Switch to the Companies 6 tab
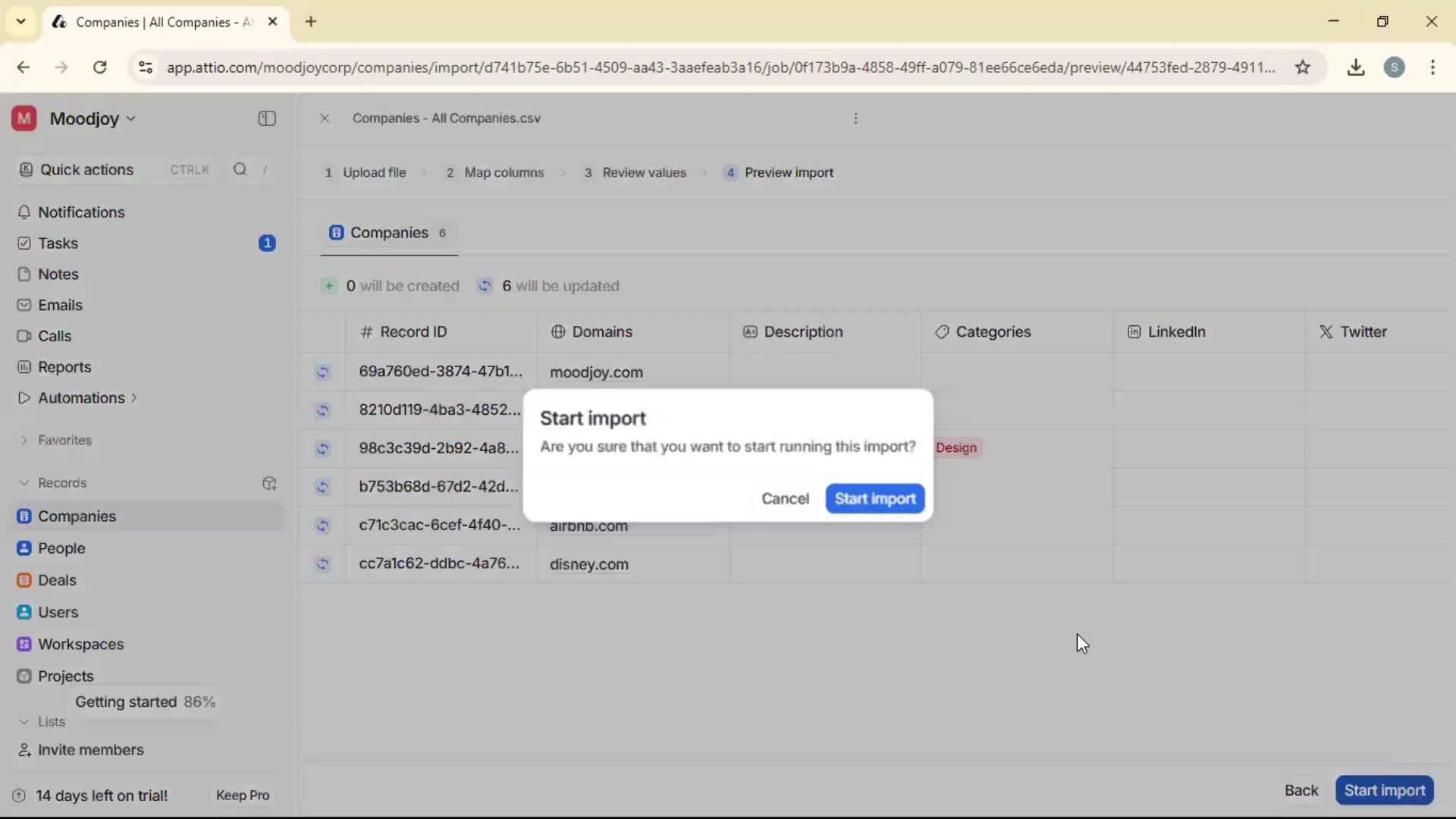Image resolution: width=1456 pixels, height=819 pixels. click(x=389, y=233)
